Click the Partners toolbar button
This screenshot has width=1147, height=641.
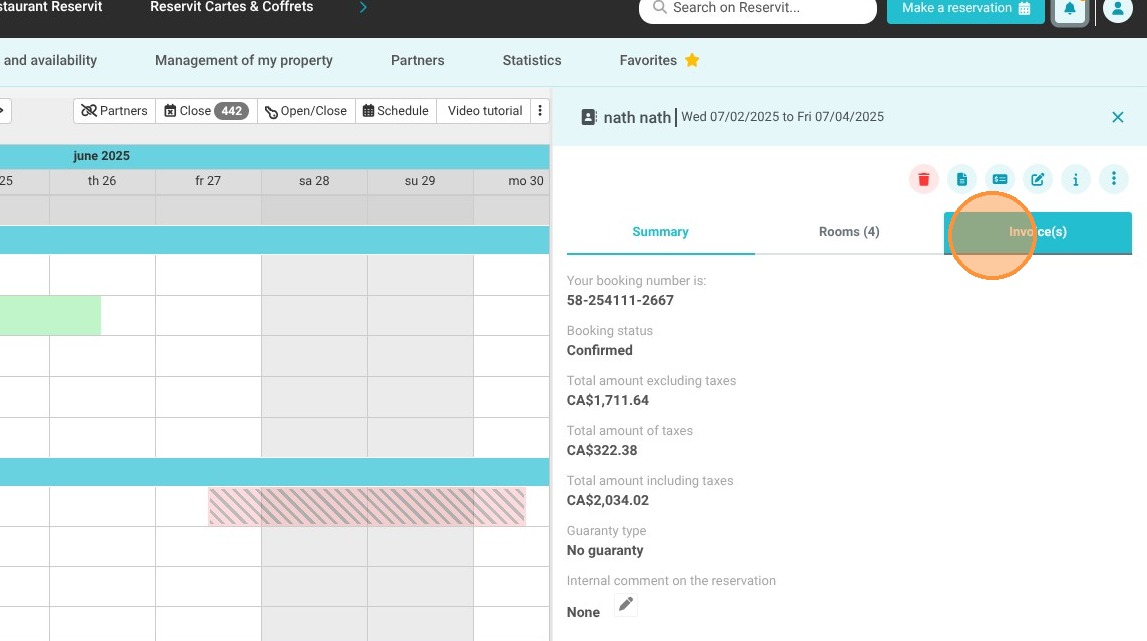point(115,110)
